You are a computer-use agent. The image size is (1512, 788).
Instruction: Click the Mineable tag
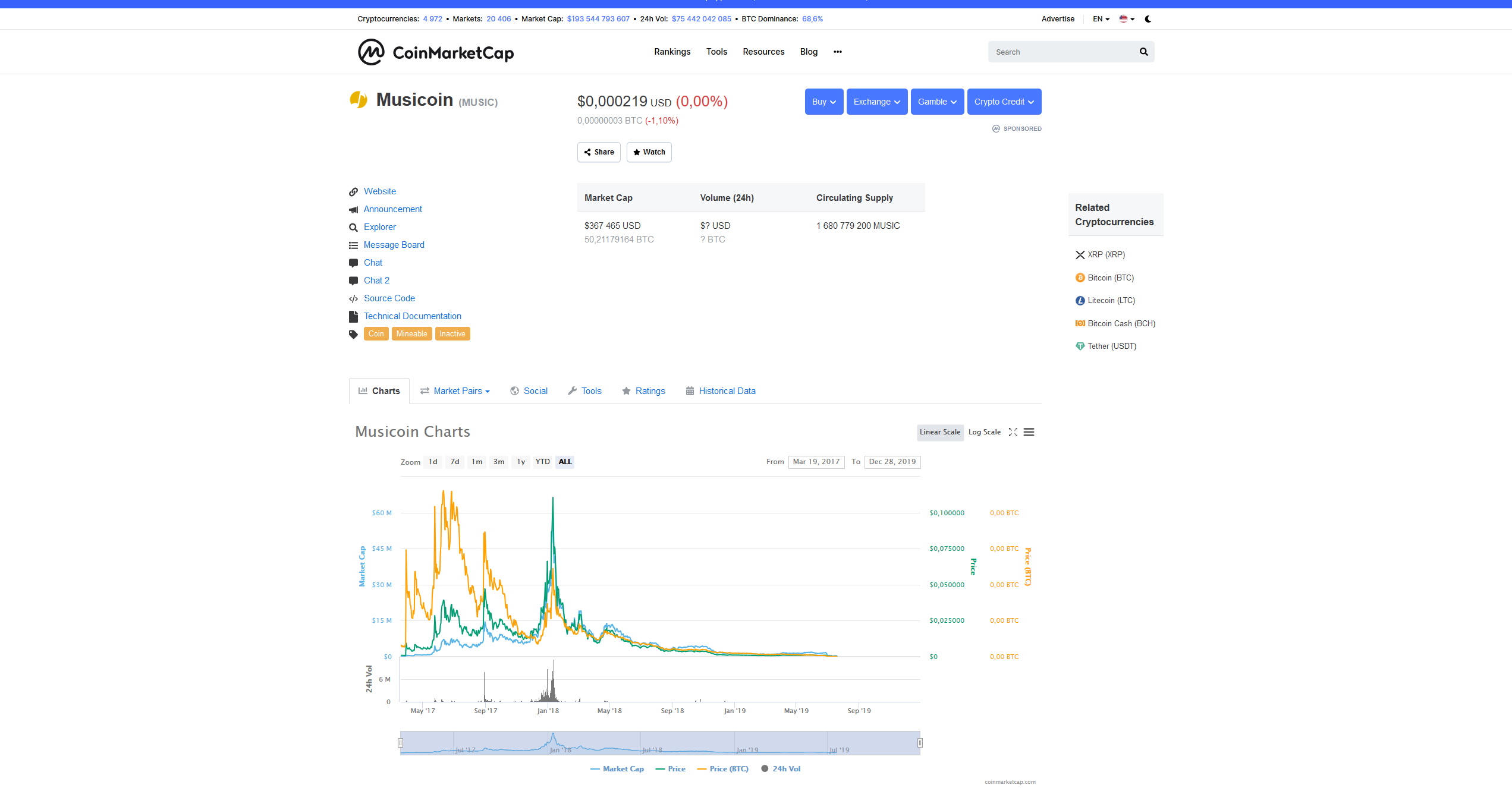click(412, 334)
